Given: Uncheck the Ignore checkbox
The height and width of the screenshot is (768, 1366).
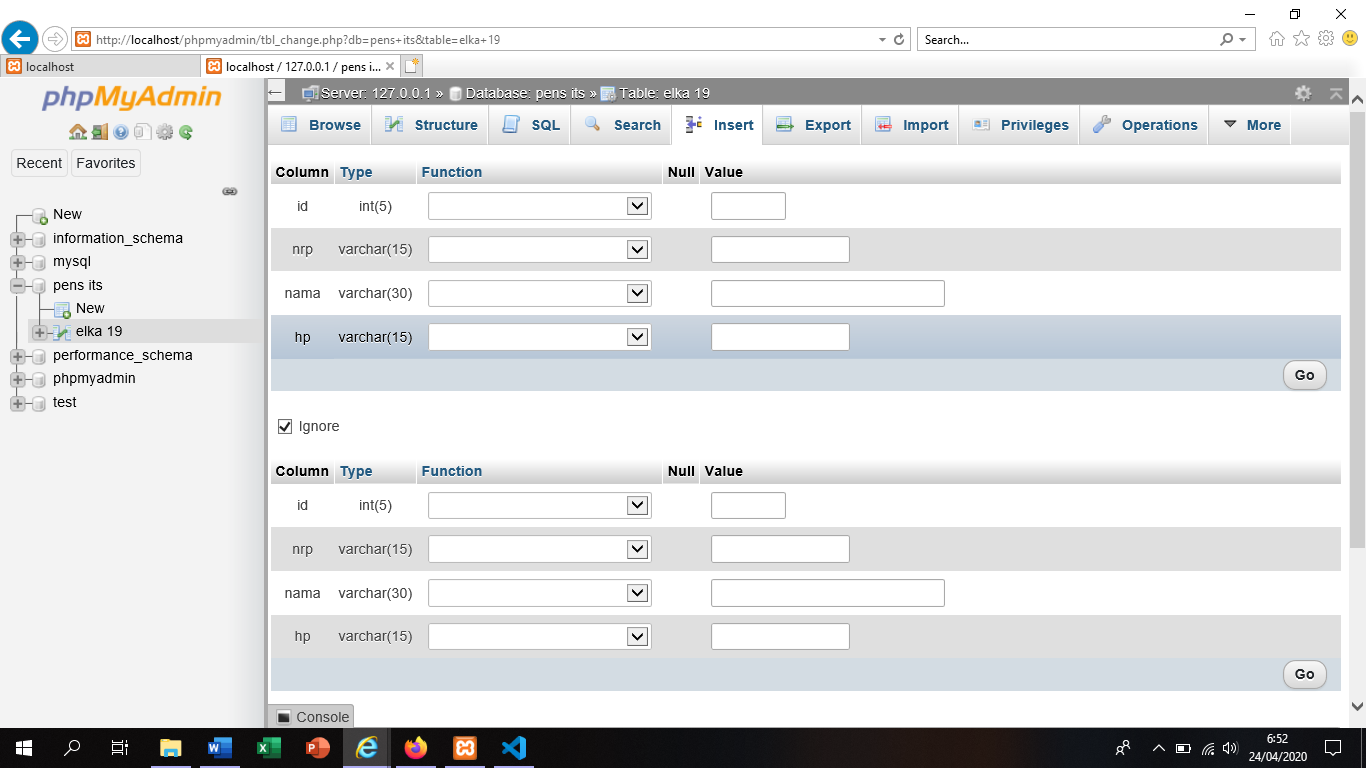Looking at the screenshot, I should click(285, 427).
